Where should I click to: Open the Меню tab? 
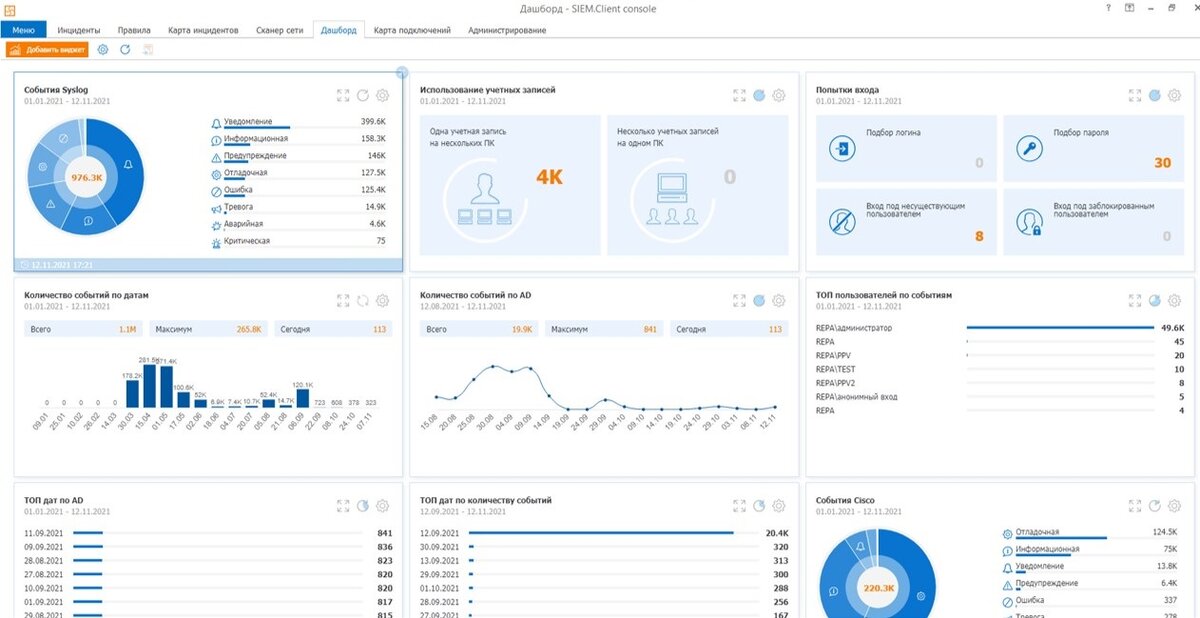(23, 30)
